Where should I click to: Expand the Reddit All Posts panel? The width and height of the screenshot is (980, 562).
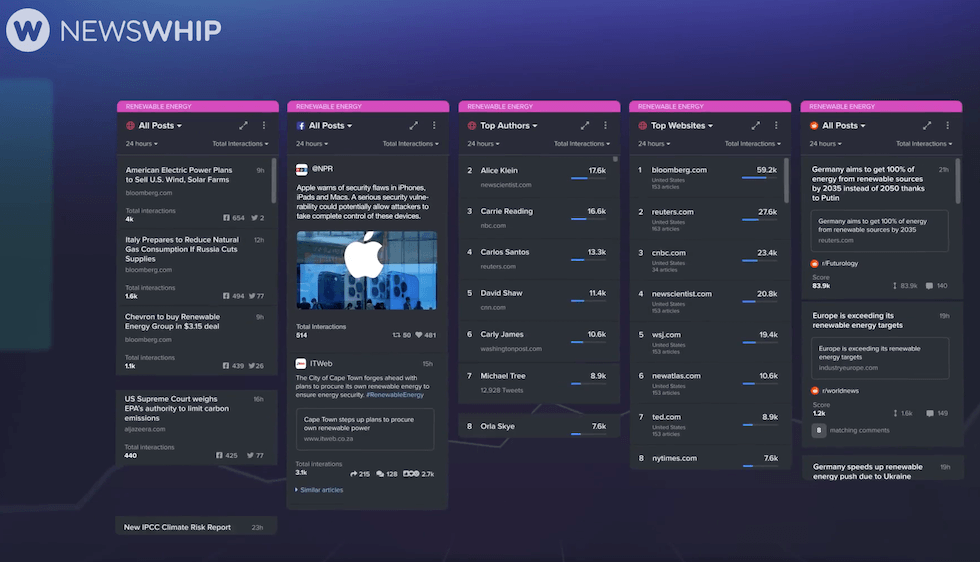927,126
